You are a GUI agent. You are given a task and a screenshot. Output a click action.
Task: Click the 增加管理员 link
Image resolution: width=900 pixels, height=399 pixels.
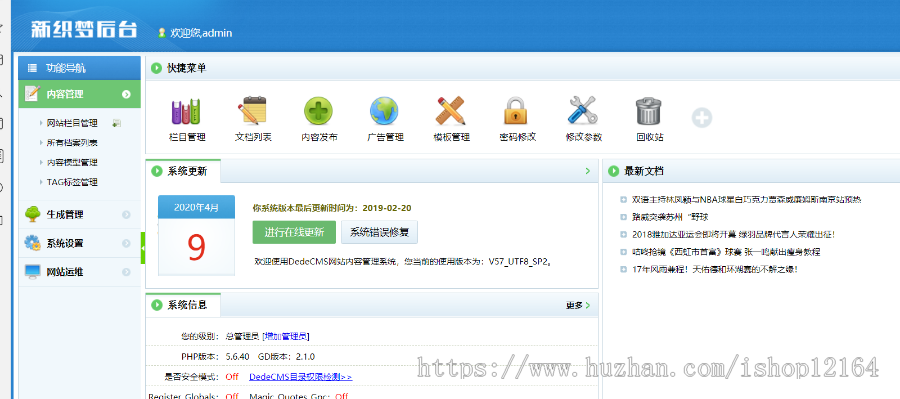click(286, 336)
